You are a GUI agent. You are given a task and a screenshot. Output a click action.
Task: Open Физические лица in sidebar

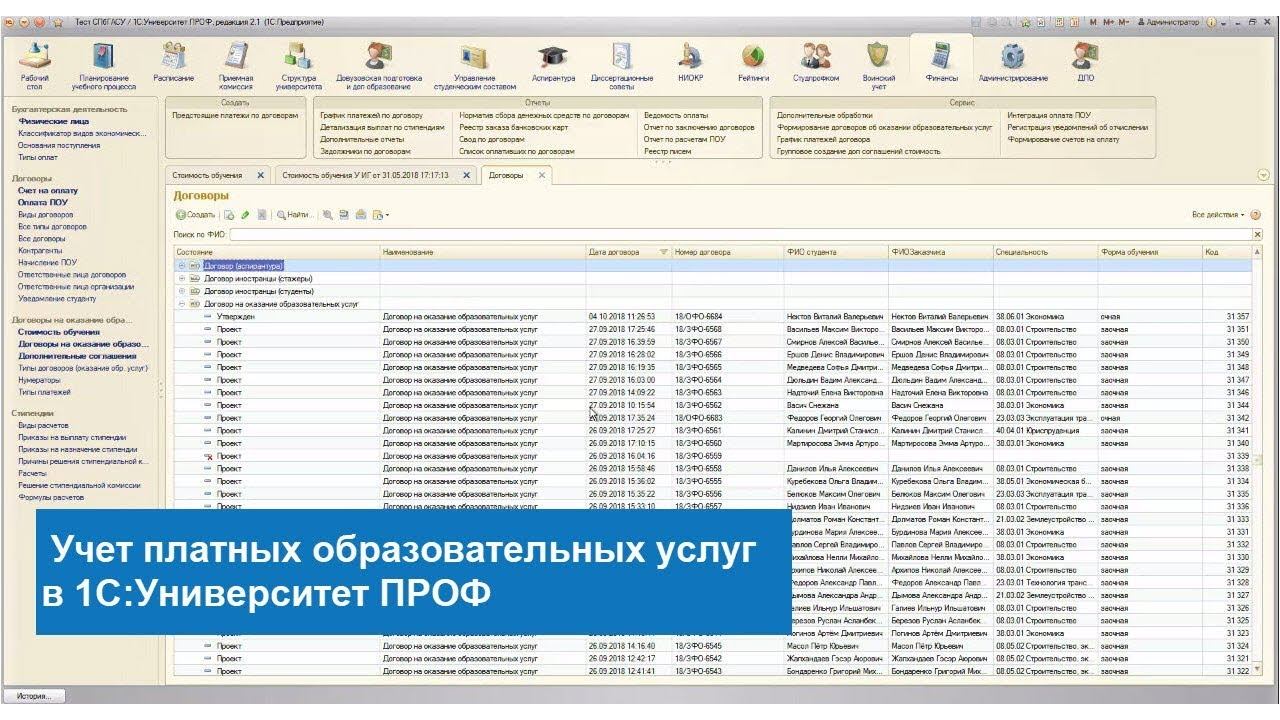53,121
